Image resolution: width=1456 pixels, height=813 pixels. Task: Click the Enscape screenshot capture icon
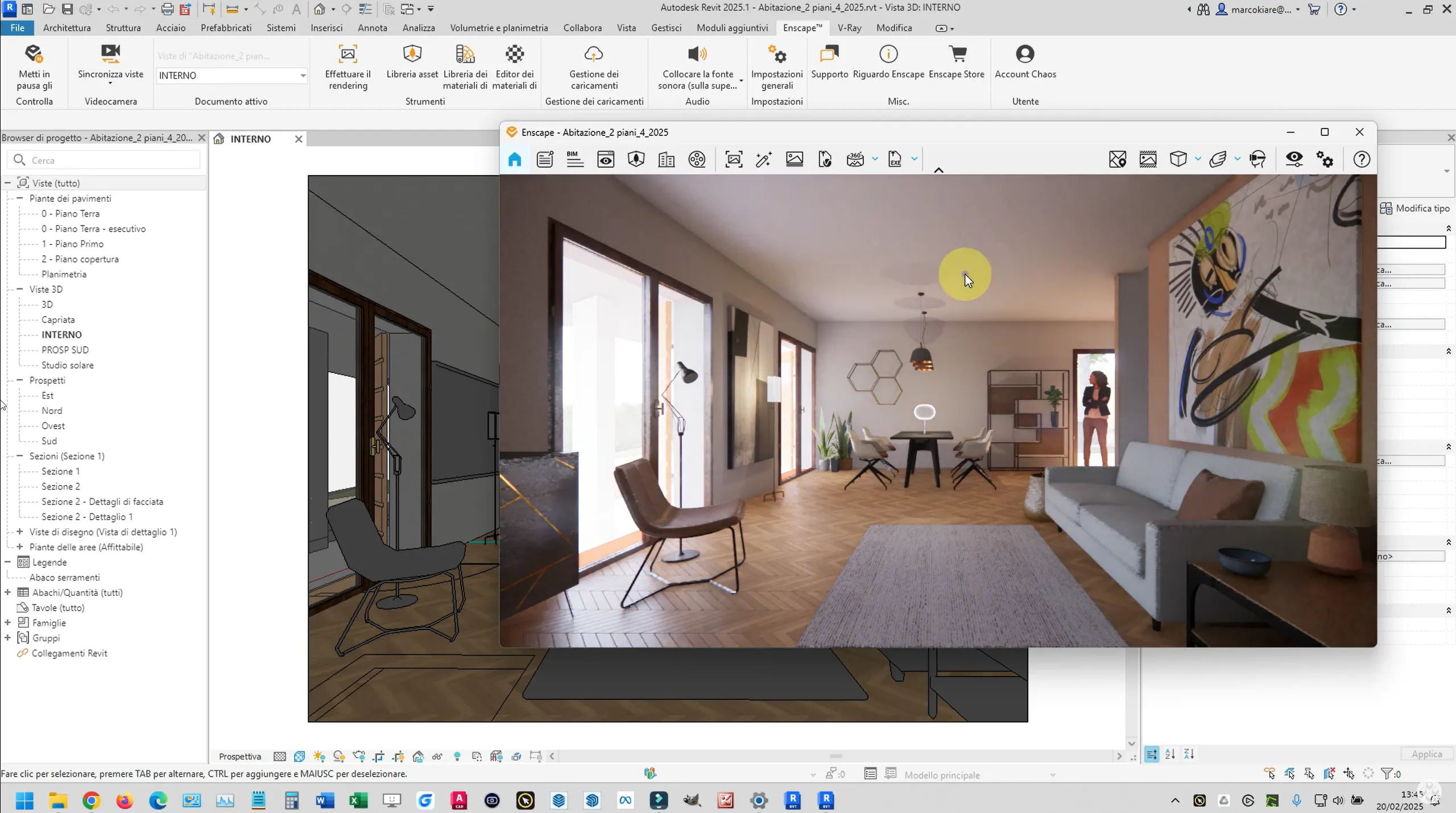click(x=734, y=160)
